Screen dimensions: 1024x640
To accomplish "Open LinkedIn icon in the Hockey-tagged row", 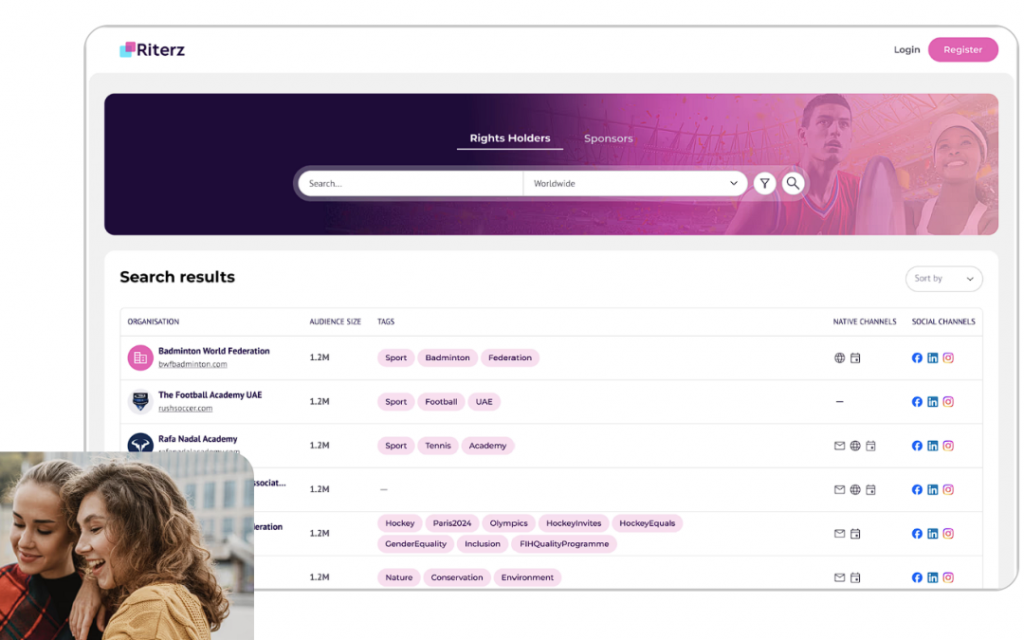I will click(933, 534).
